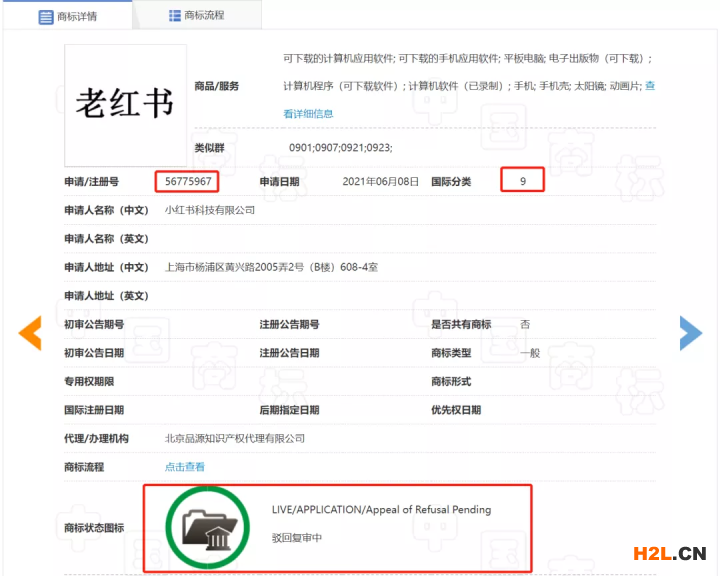
Task: Click the 商标流程 grid icon
Action: pyautogui.click(x=174, y=16)
